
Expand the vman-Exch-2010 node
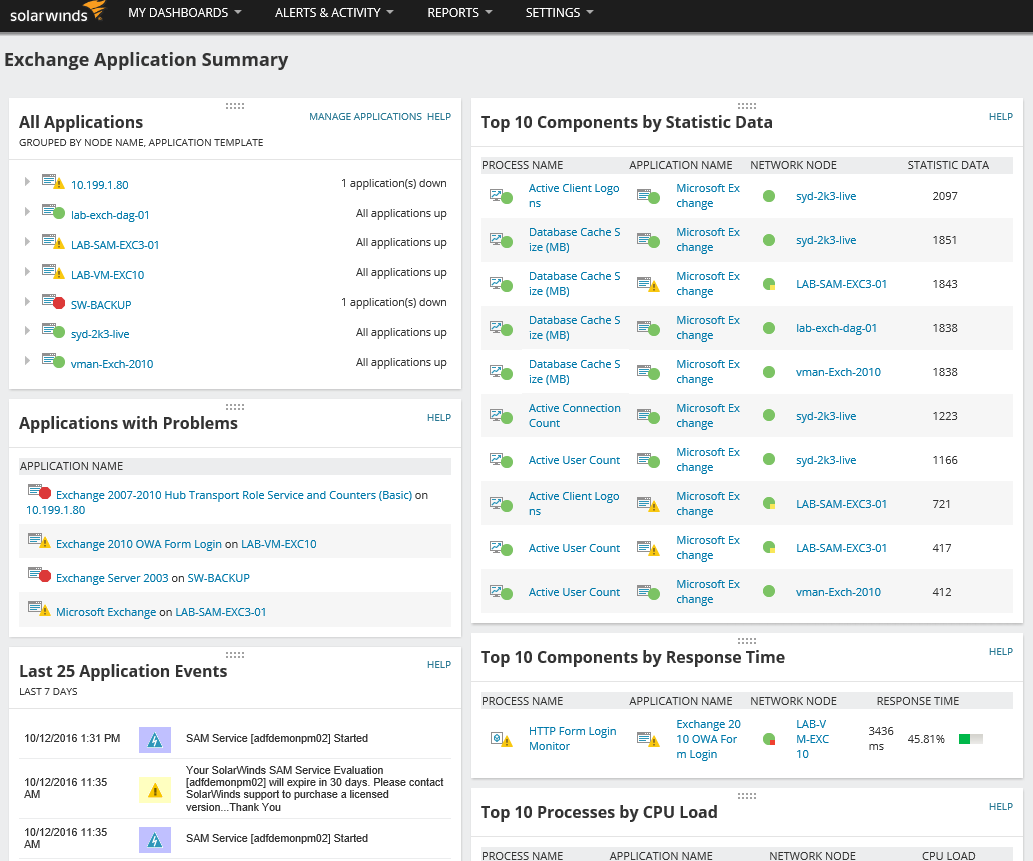coord(27,360)
